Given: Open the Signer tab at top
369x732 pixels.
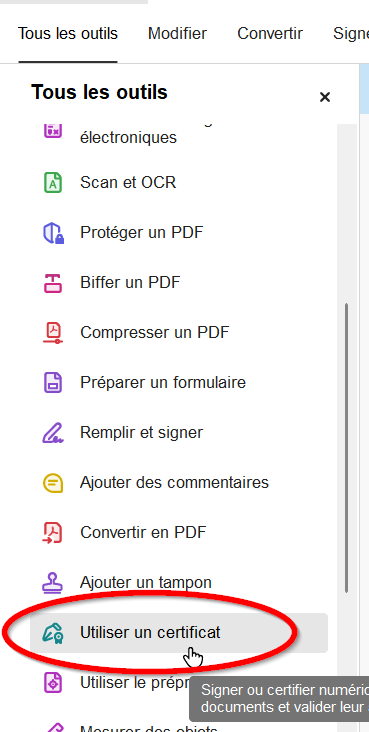Looking at the screenshot, I should (351, 34).
